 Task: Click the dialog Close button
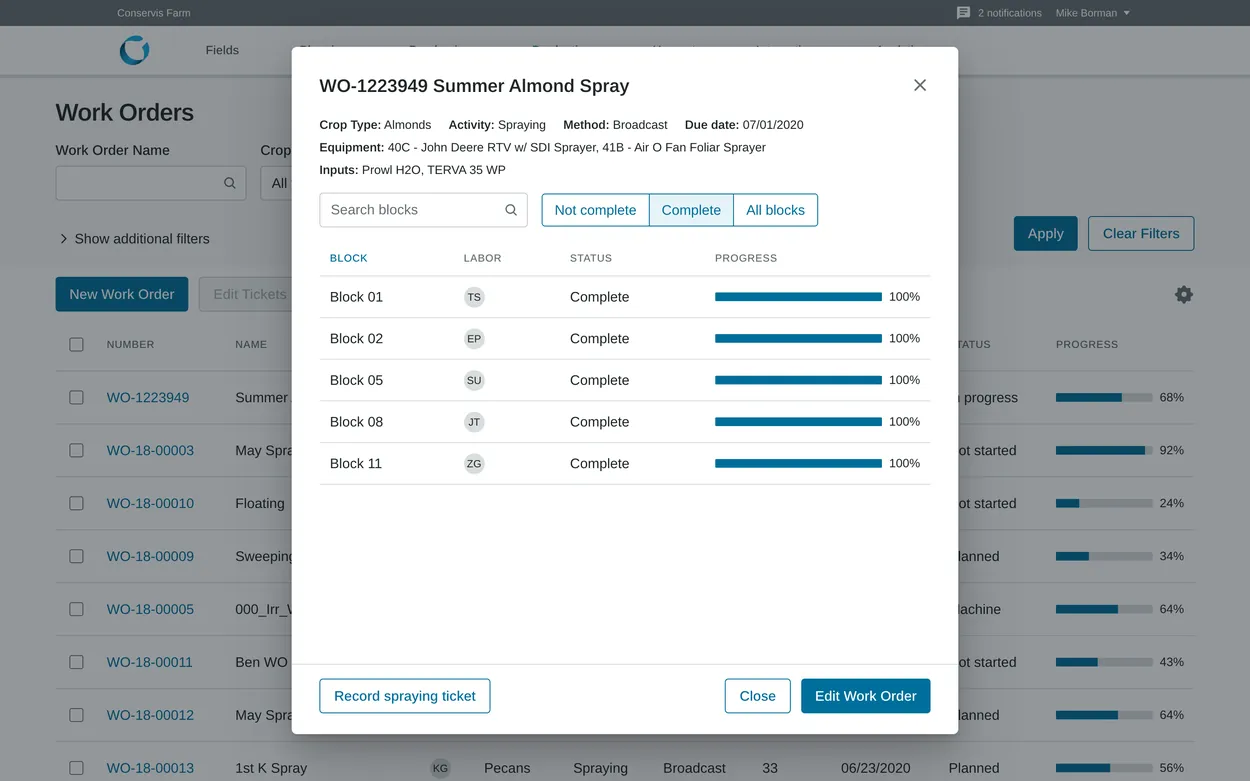tap(758, 696)
